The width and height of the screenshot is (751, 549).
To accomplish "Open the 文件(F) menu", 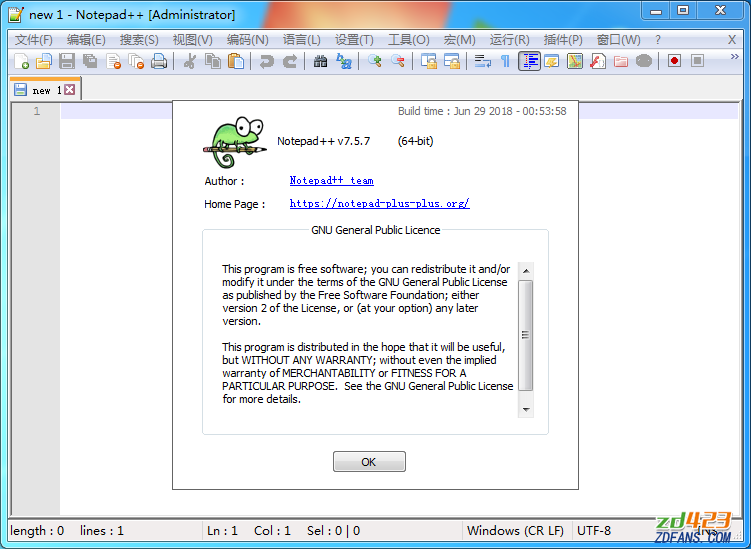I will point(34,40).
